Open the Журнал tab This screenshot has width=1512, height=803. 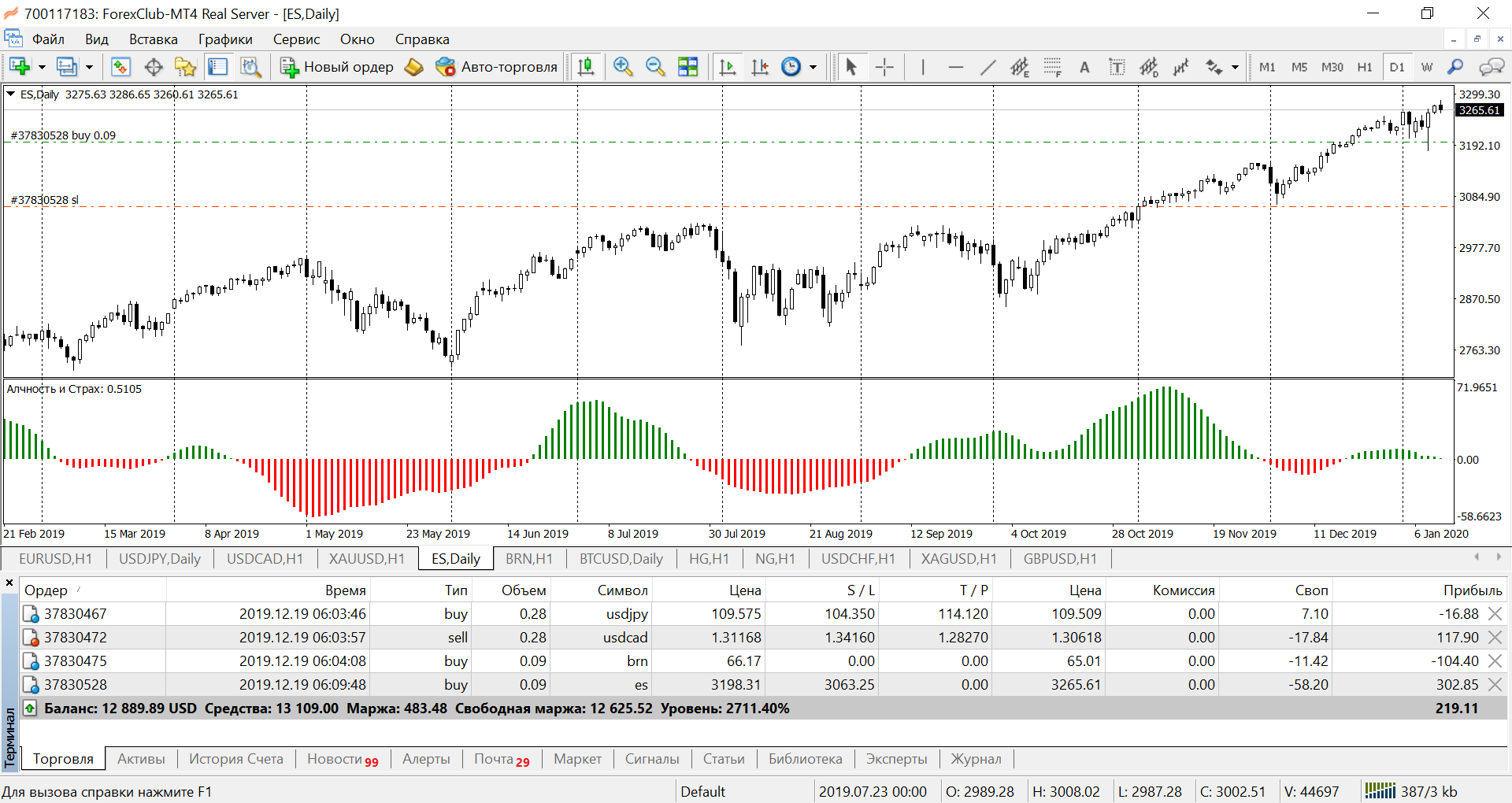point(976,759)
